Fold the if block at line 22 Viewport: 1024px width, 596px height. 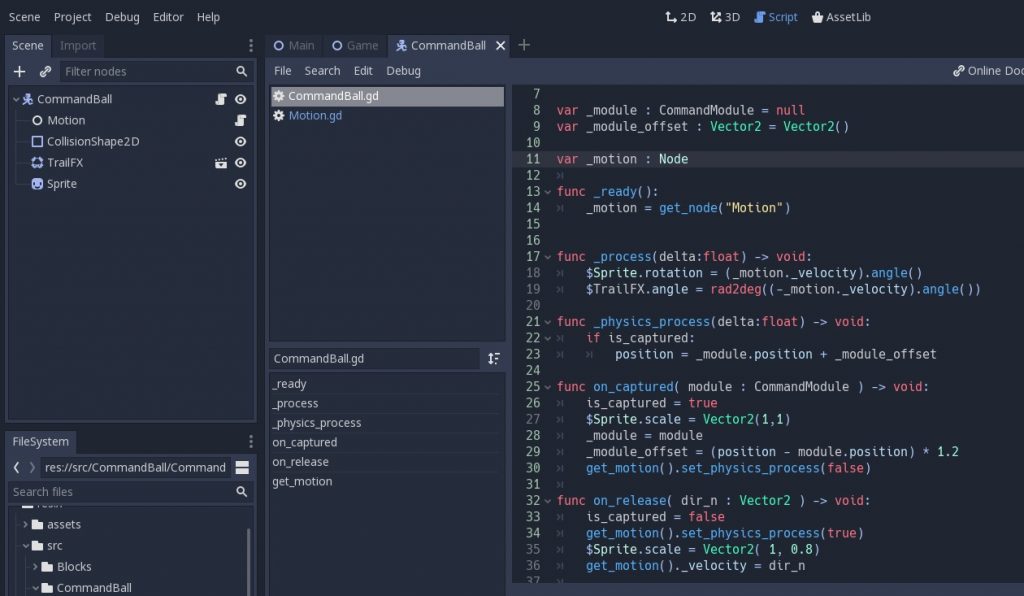(x=547, y=338)
